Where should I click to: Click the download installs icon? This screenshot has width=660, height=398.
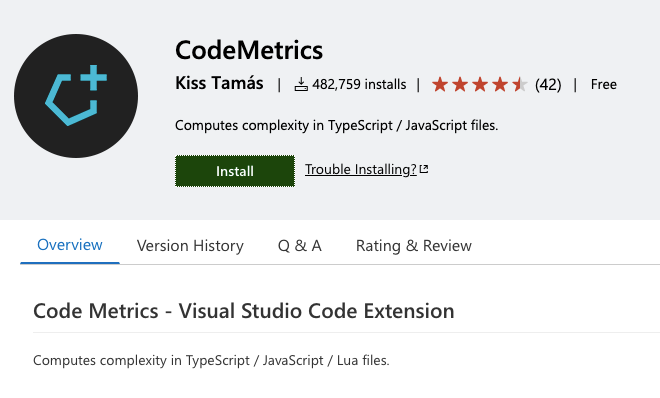click(301, 84)
